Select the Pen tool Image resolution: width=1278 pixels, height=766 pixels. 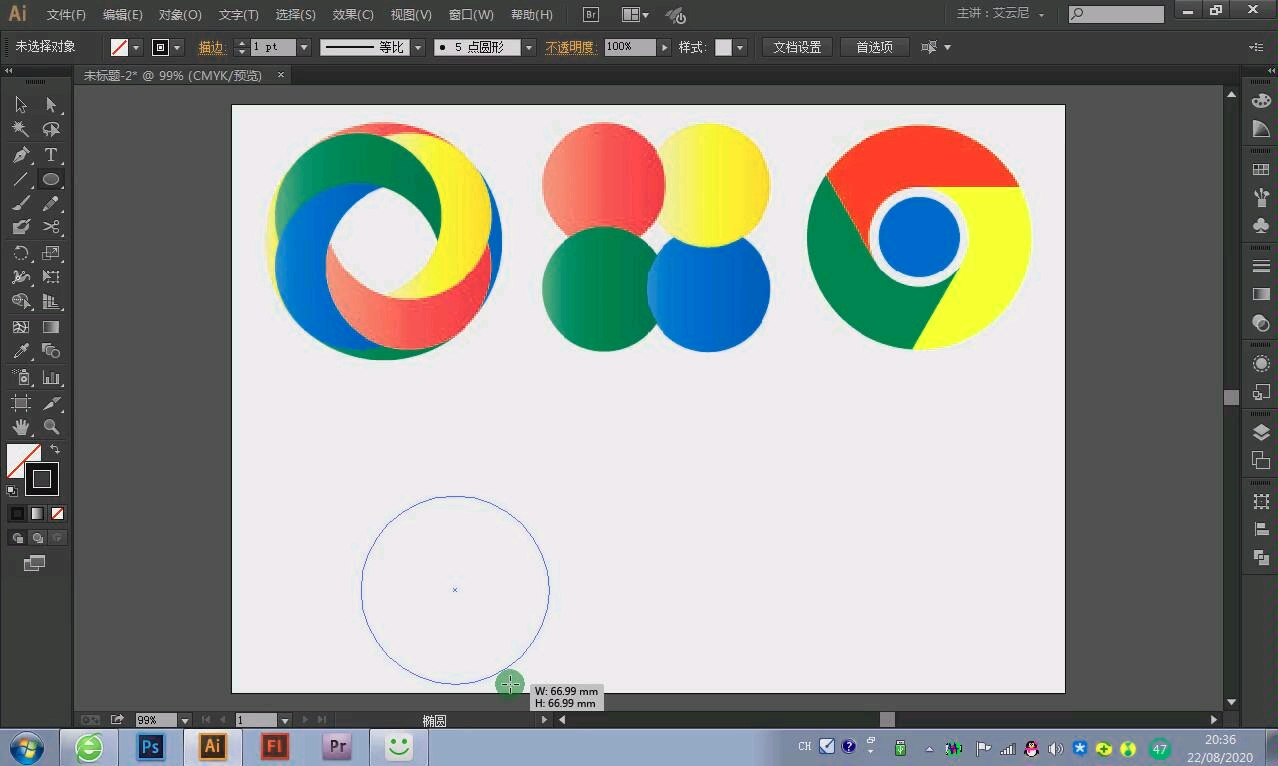point(20,155)
